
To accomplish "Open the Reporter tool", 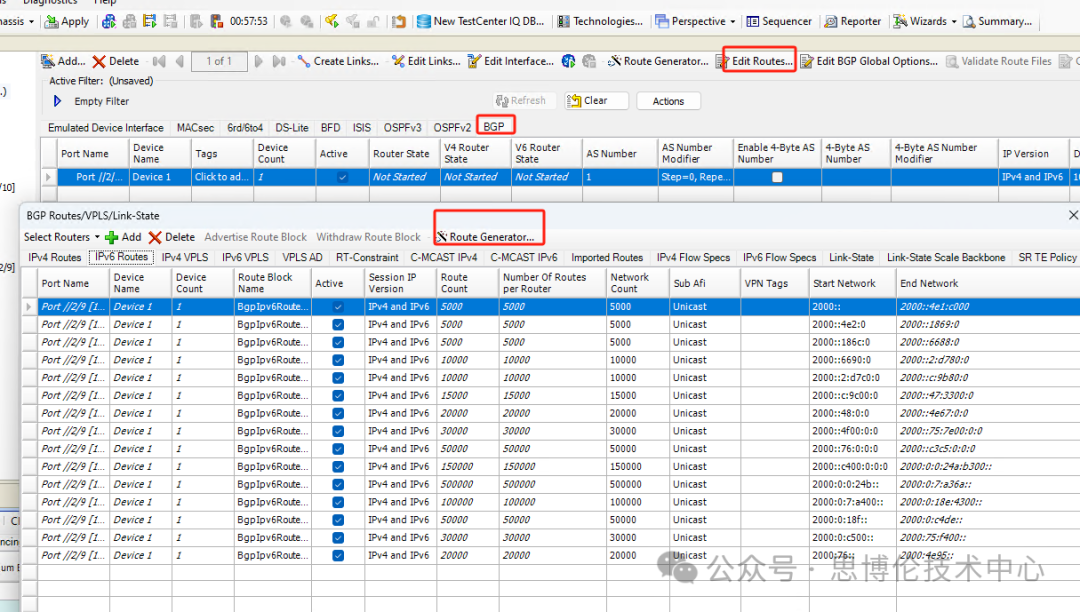I will [x=853, y=21].
